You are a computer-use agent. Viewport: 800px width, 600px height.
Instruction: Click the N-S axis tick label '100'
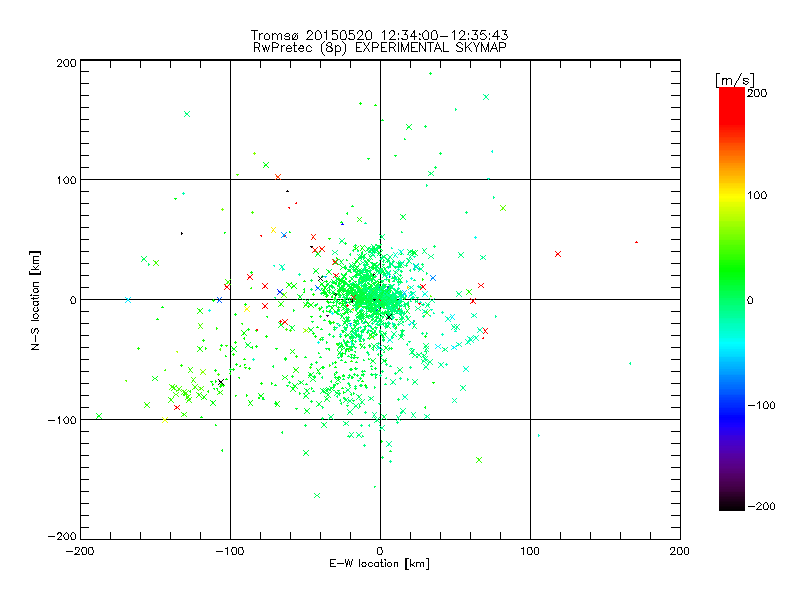66,180
